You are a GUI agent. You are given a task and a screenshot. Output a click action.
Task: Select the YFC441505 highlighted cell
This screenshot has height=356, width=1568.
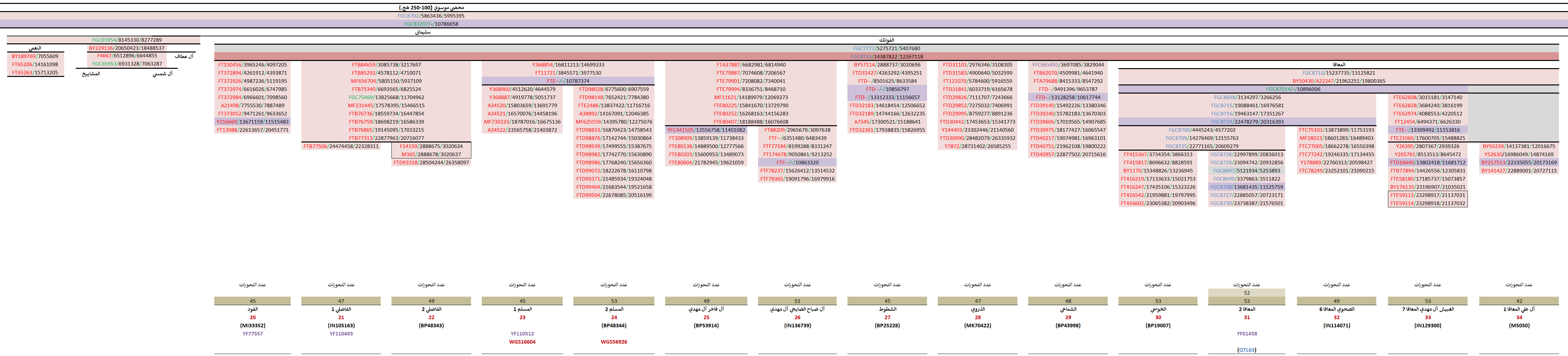[x=706, y=130]
